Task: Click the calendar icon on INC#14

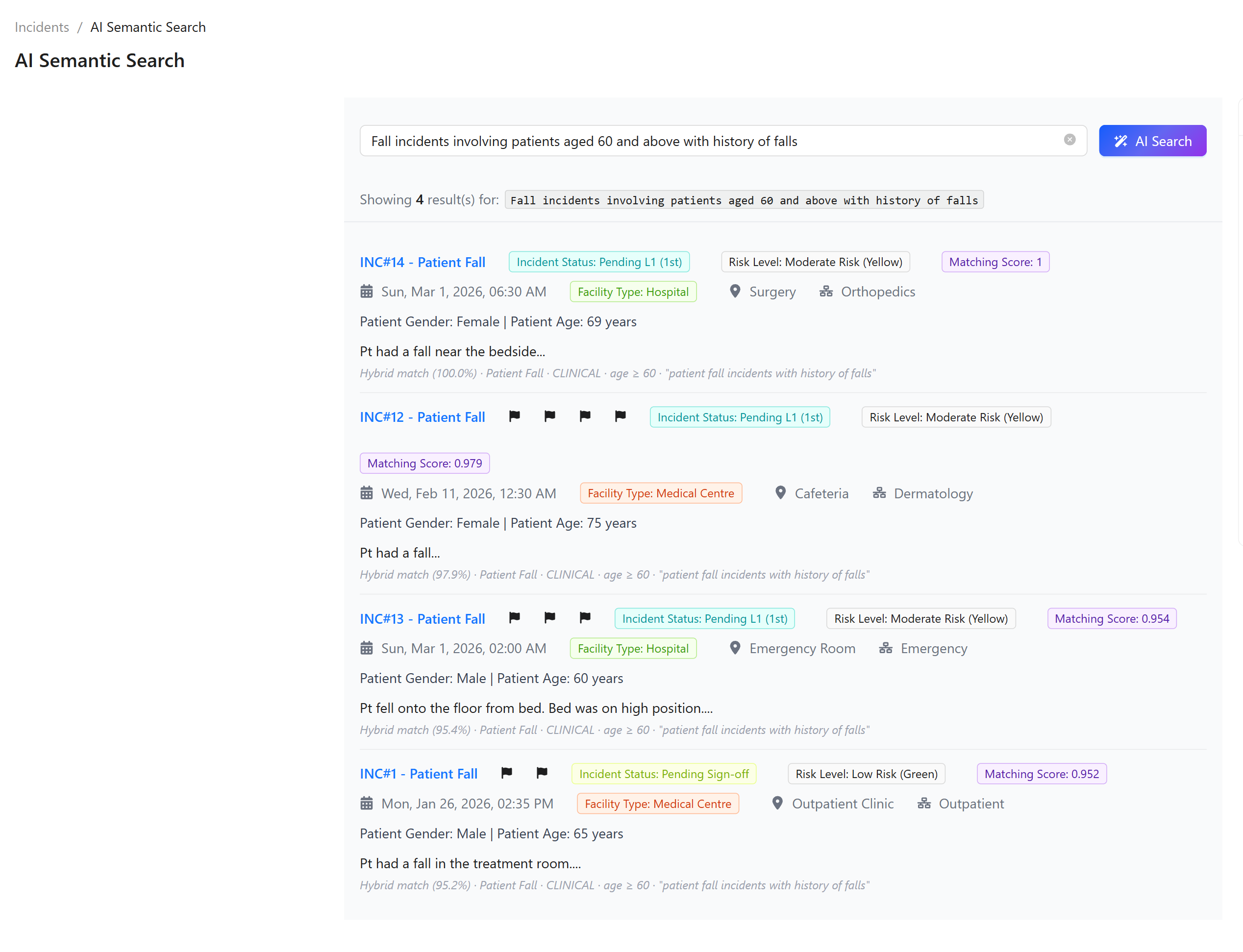Action: (x=367, y=292)
